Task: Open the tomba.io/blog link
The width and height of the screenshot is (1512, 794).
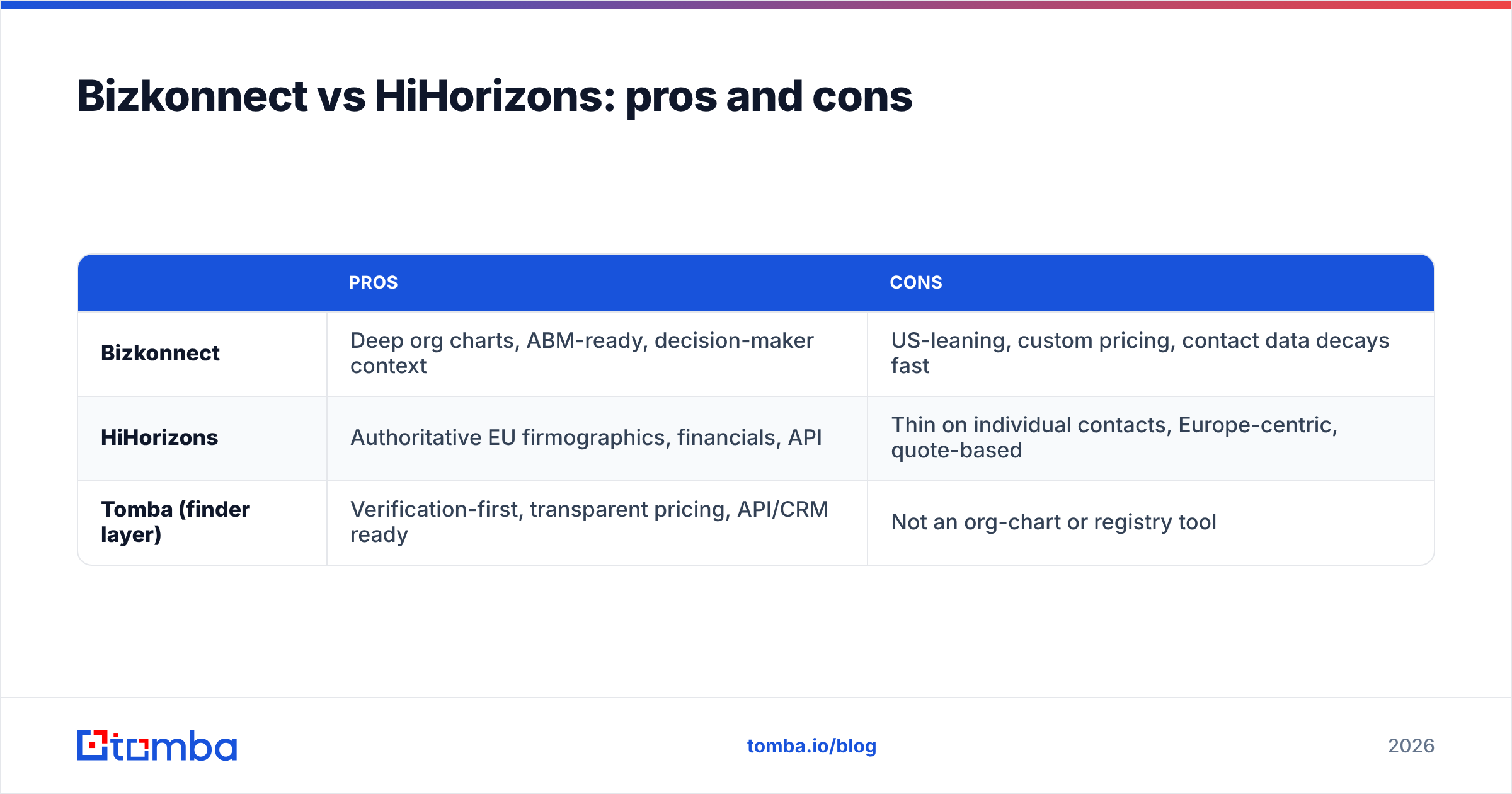Action: pos(811,746)
